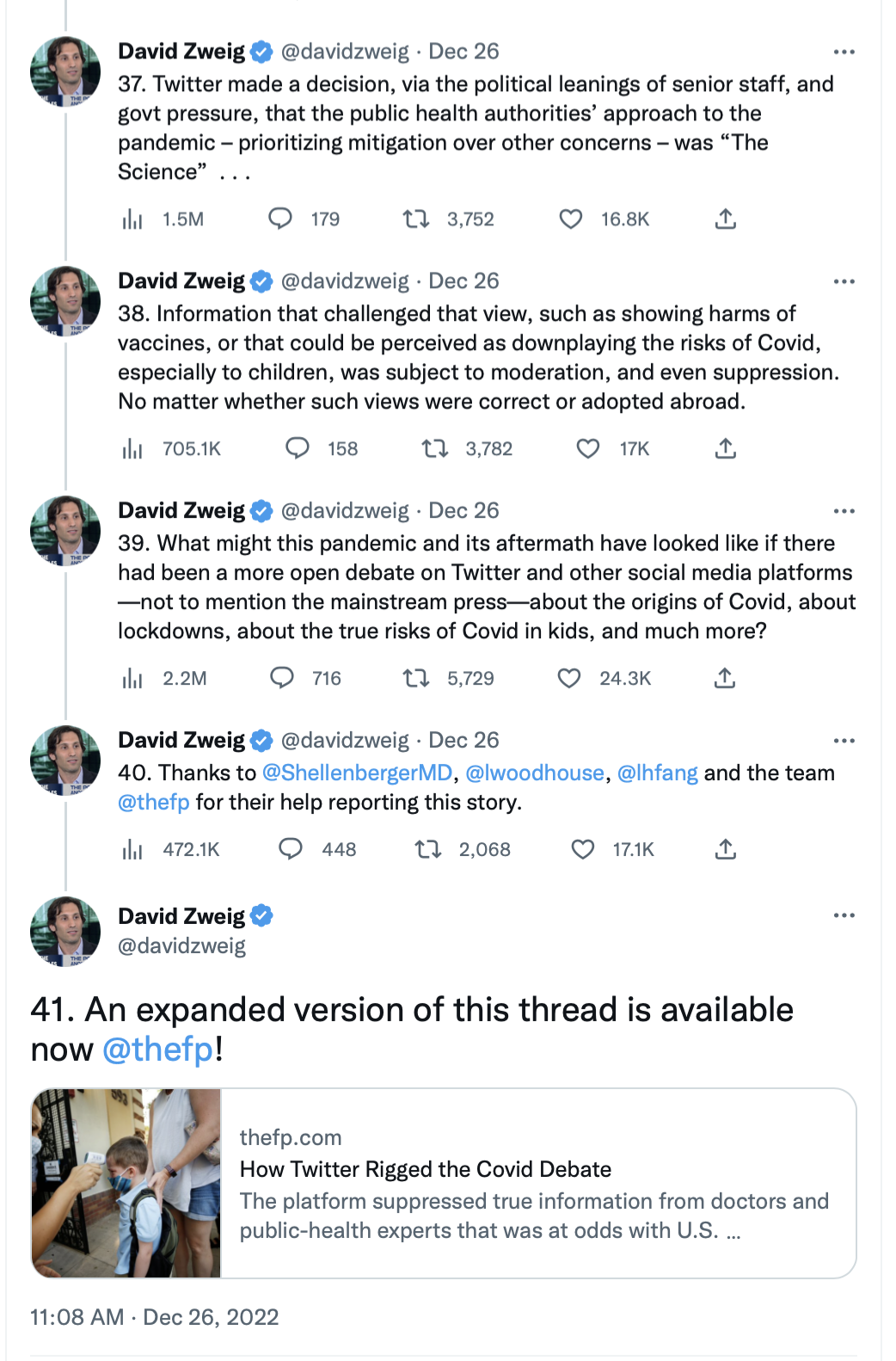Share tweet 40 using the upload icon
The height and width of the screenshot is (1361, 896).
726,850
